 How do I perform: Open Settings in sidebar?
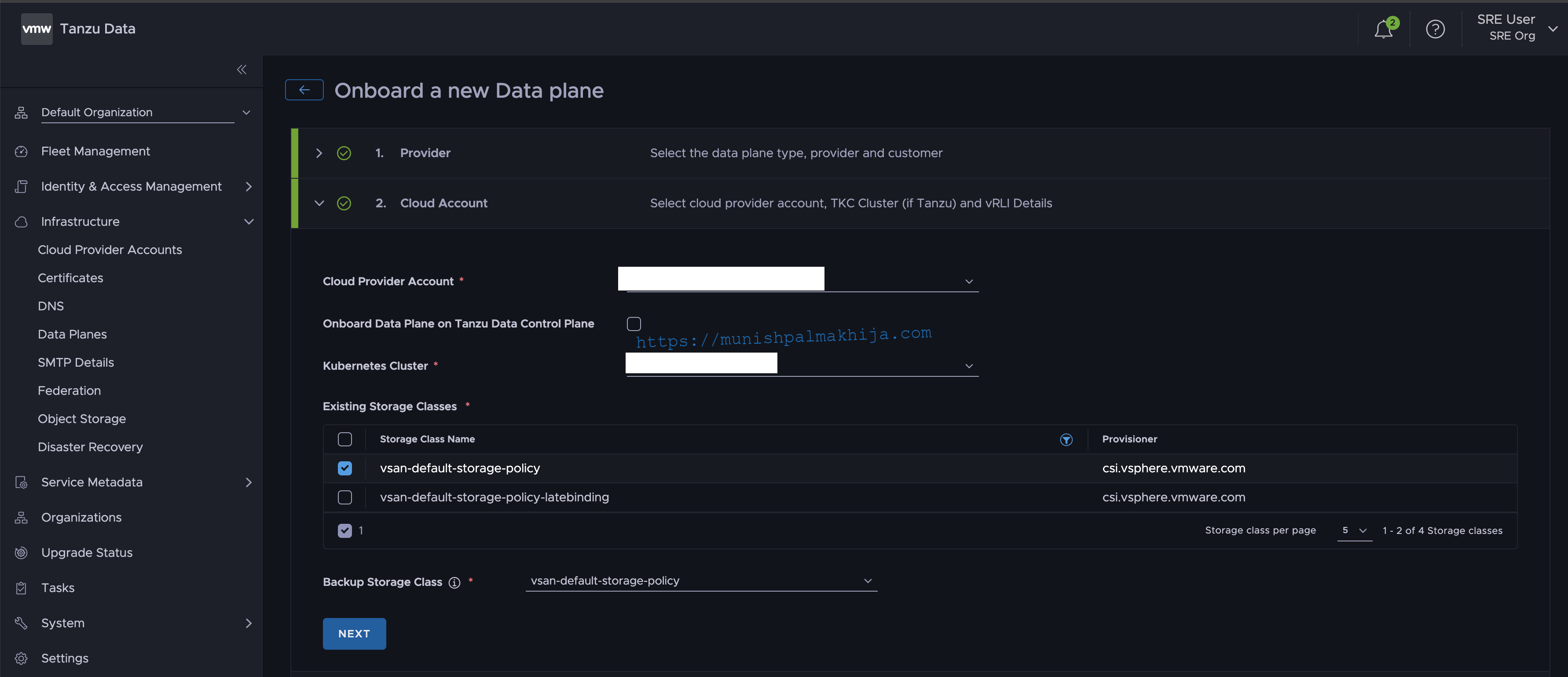tap(65, 659)
